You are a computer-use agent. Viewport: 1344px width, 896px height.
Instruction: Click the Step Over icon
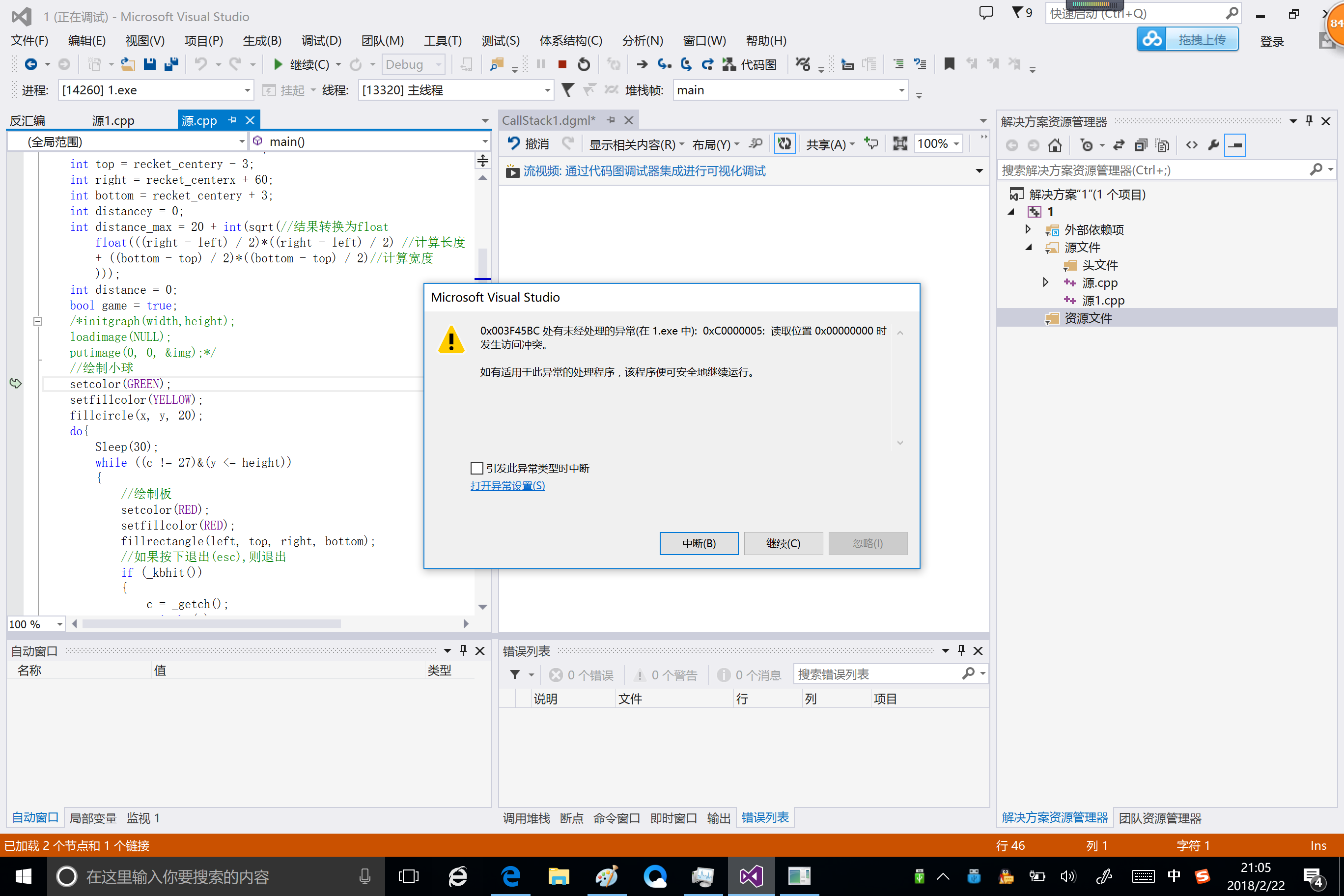(x=686, y=64)
